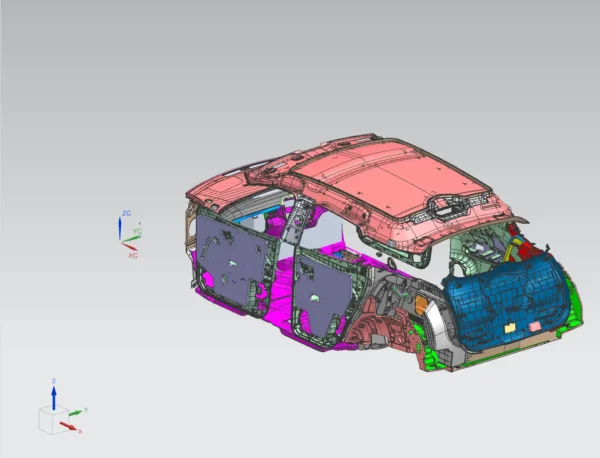Select the purple front door trim panel
The image size is (600, 458).
click(232, 258)
